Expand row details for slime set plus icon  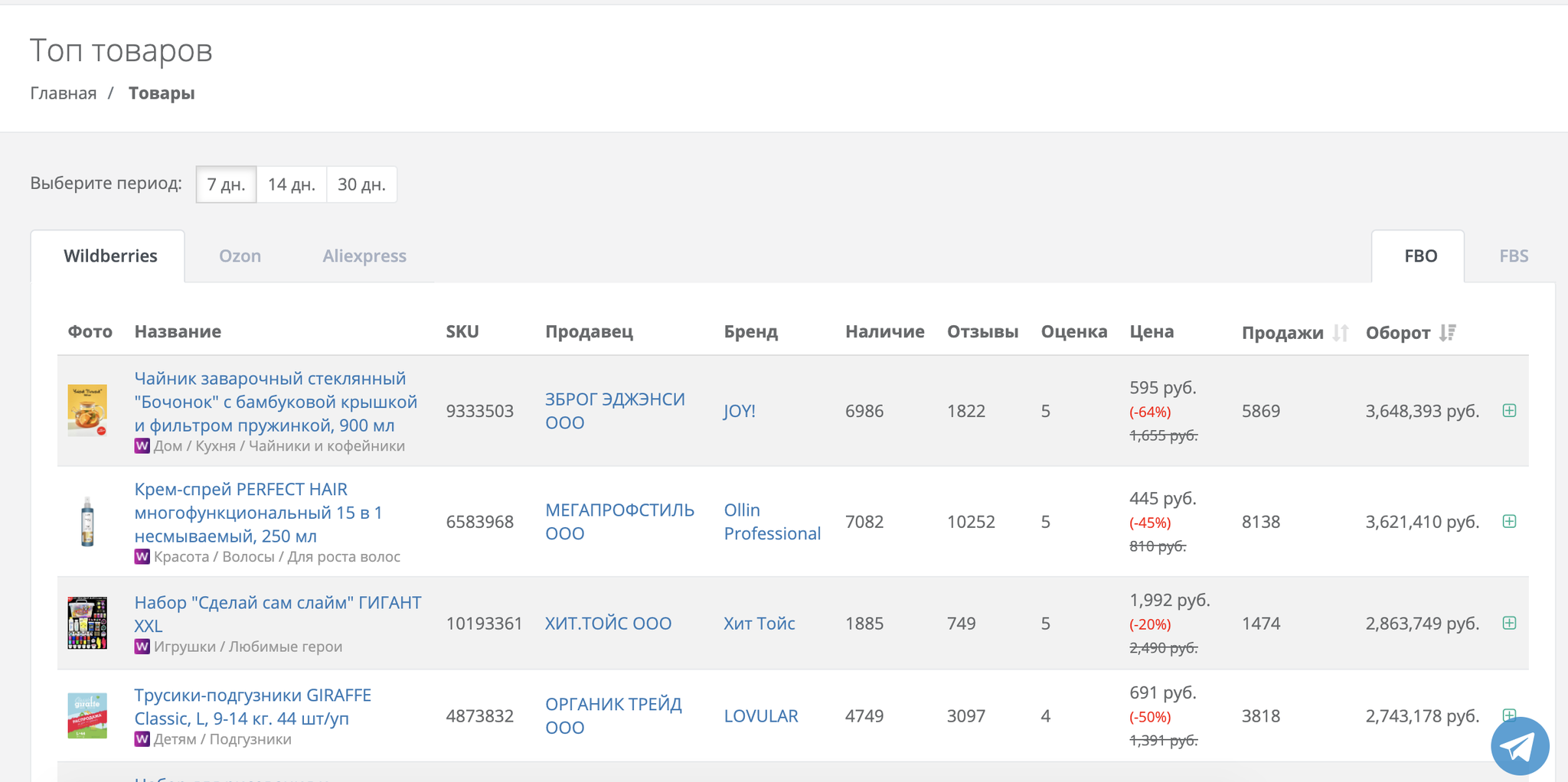pos(1509,623)
